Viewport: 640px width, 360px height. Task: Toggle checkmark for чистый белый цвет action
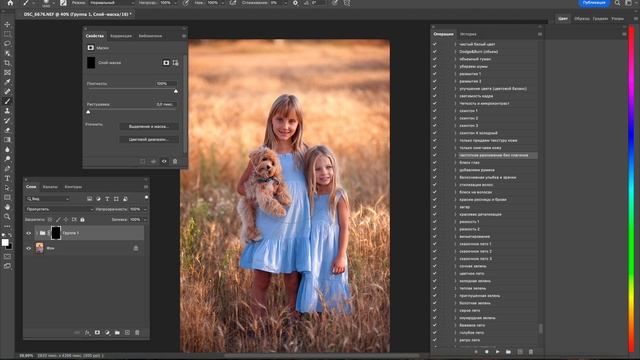click(435, 44)
